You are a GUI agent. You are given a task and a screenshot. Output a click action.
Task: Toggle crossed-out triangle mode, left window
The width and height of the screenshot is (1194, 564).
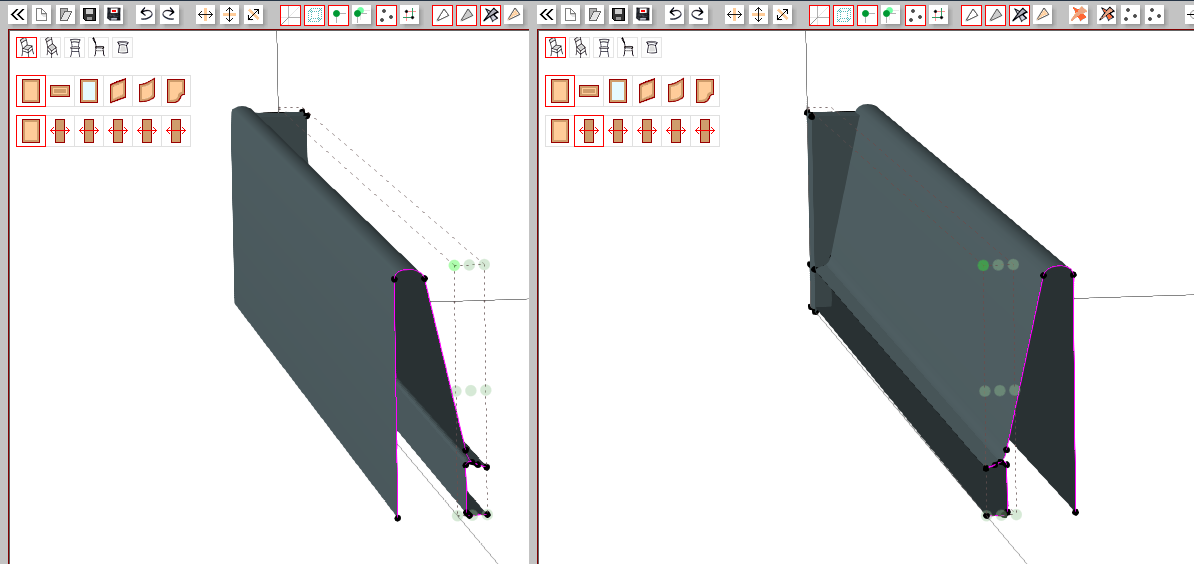[490, 15]
